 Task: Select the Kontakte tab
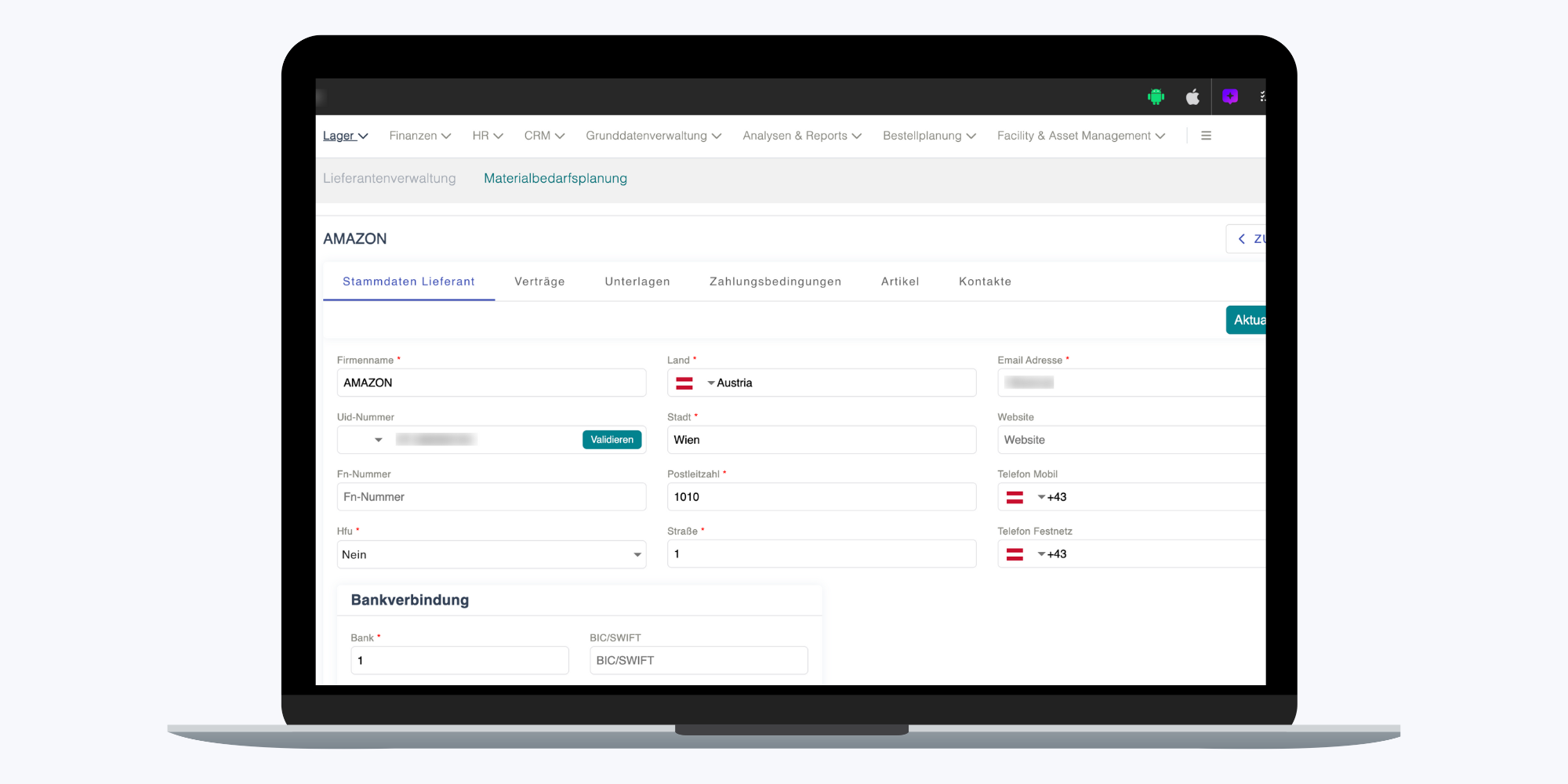[x=985, y=281]
